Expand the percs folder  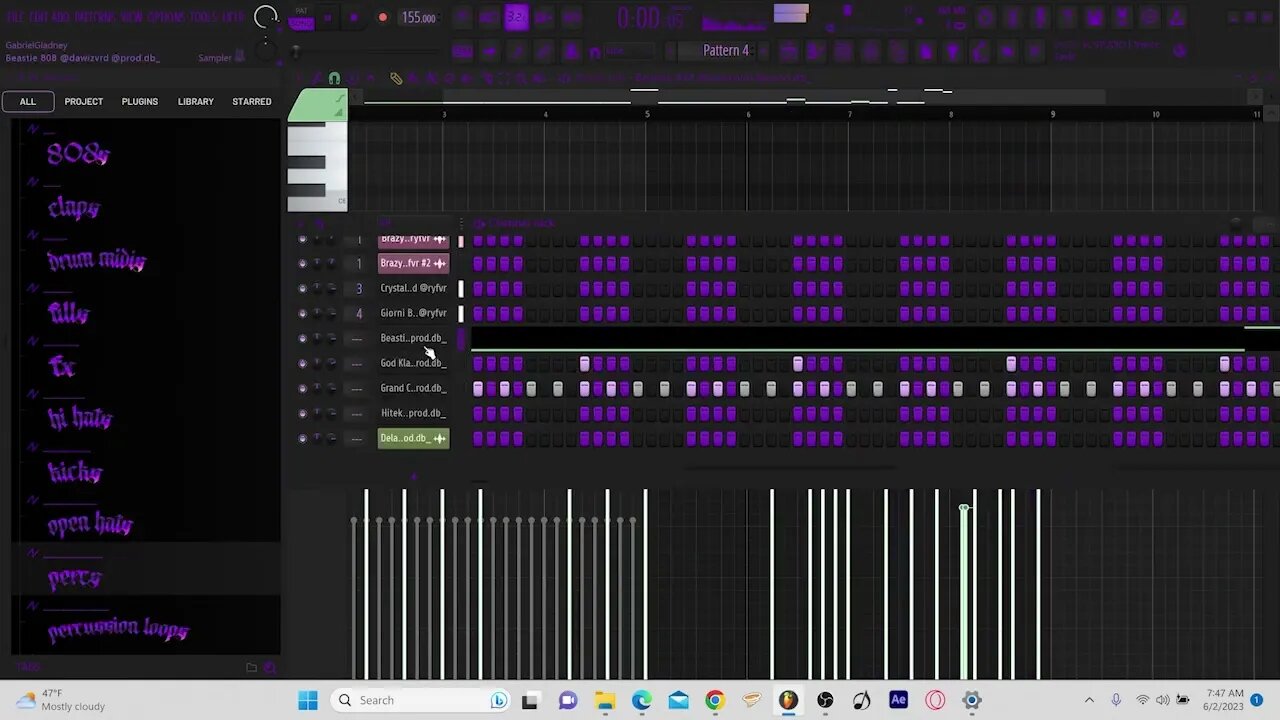click(74, 577)
